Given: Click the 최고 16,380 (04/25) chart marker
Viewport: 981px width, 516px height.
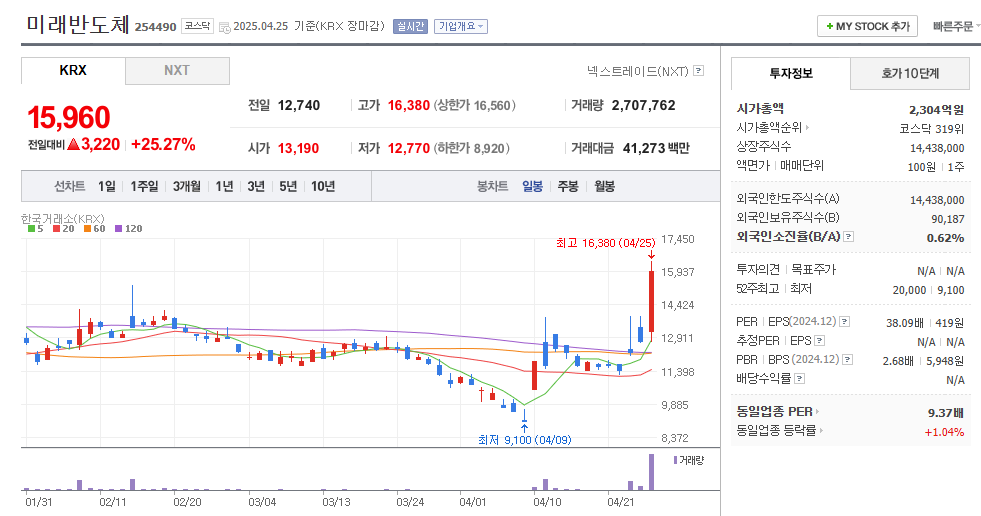Looking at the screenshot, I should (x=606, y=243).
